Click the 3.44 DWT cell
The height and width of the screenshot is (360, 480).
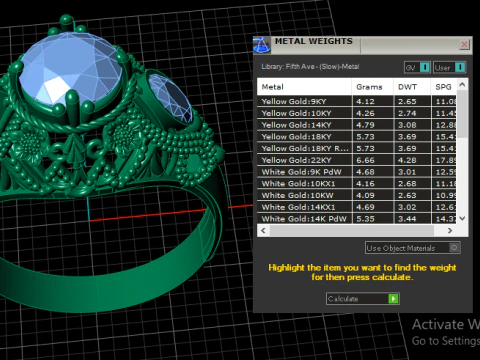coord(412,219)
